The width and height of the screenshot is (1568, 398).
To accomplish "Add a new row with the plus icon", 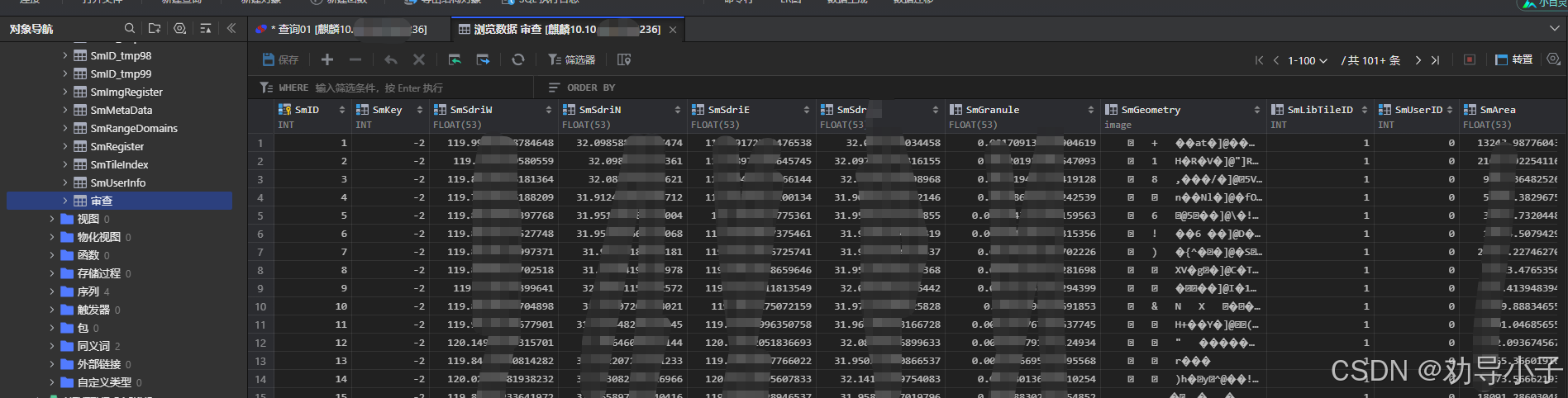I will click(327, 59).
